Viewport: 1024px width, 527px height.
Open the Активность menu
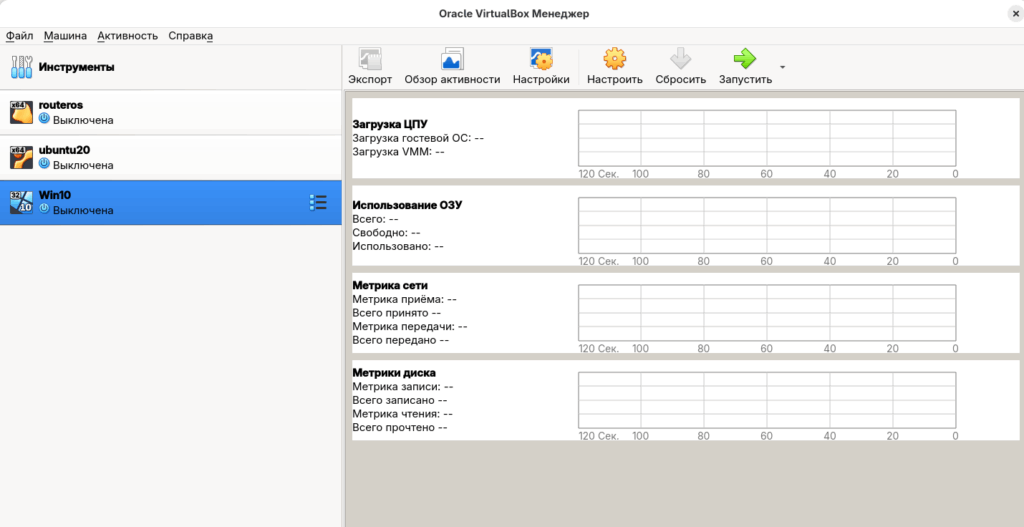pyautogui.click(x=127, y=36)
